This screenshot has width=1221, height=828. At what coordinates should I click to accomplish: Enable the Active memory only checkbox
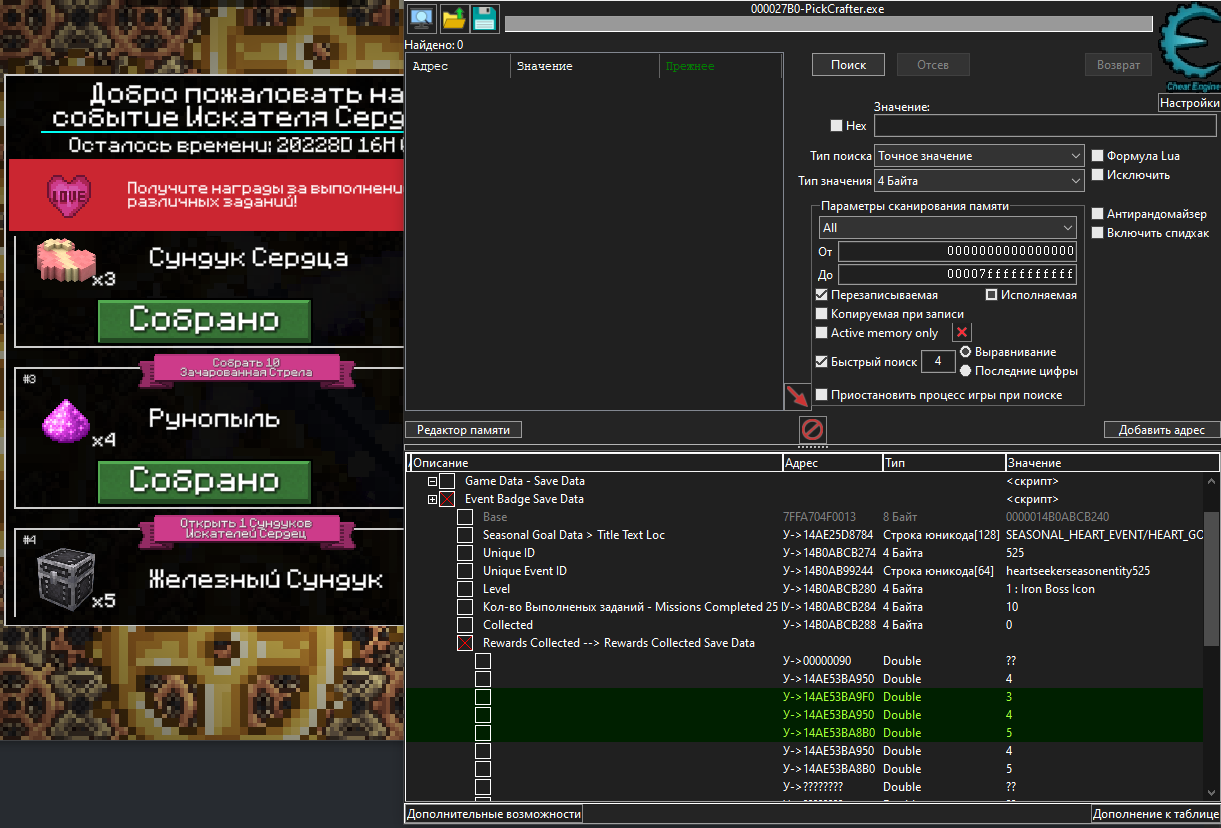pos(822,333)
